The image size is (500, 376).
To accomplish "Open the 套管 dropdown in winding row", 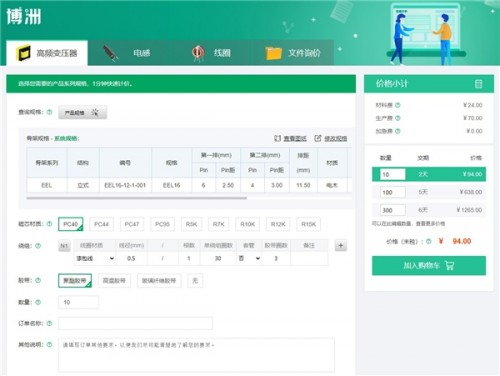I will click(249, 258).
